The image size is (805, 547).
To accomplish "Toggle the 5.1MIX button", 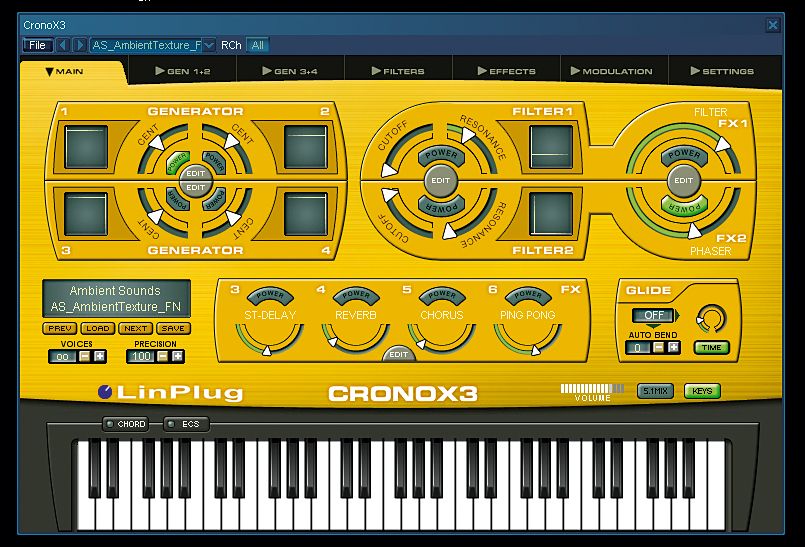I will pyautogui.click(x=655, y=391).
